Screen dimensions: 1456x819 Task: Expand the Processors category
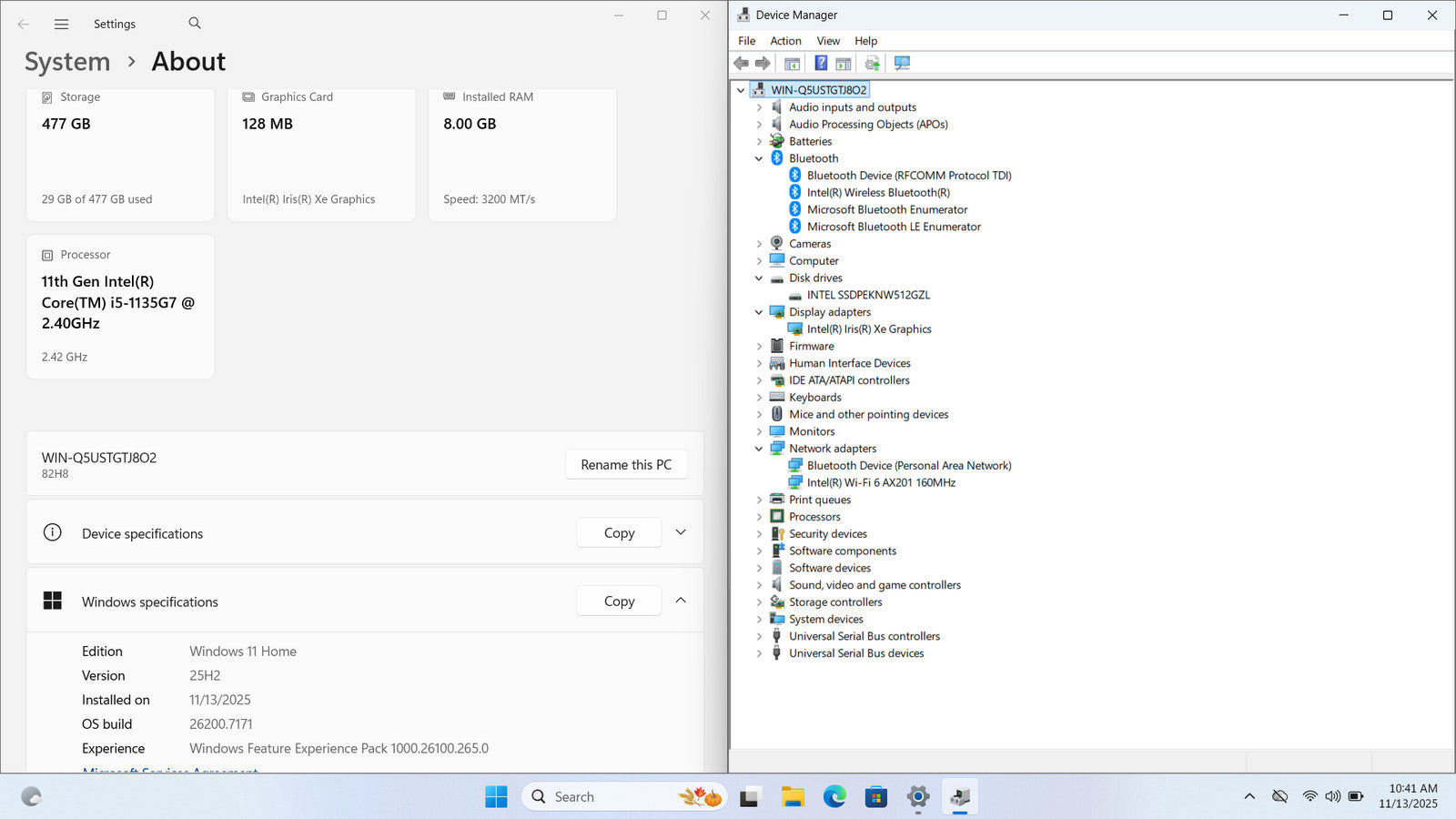point(759,517)
